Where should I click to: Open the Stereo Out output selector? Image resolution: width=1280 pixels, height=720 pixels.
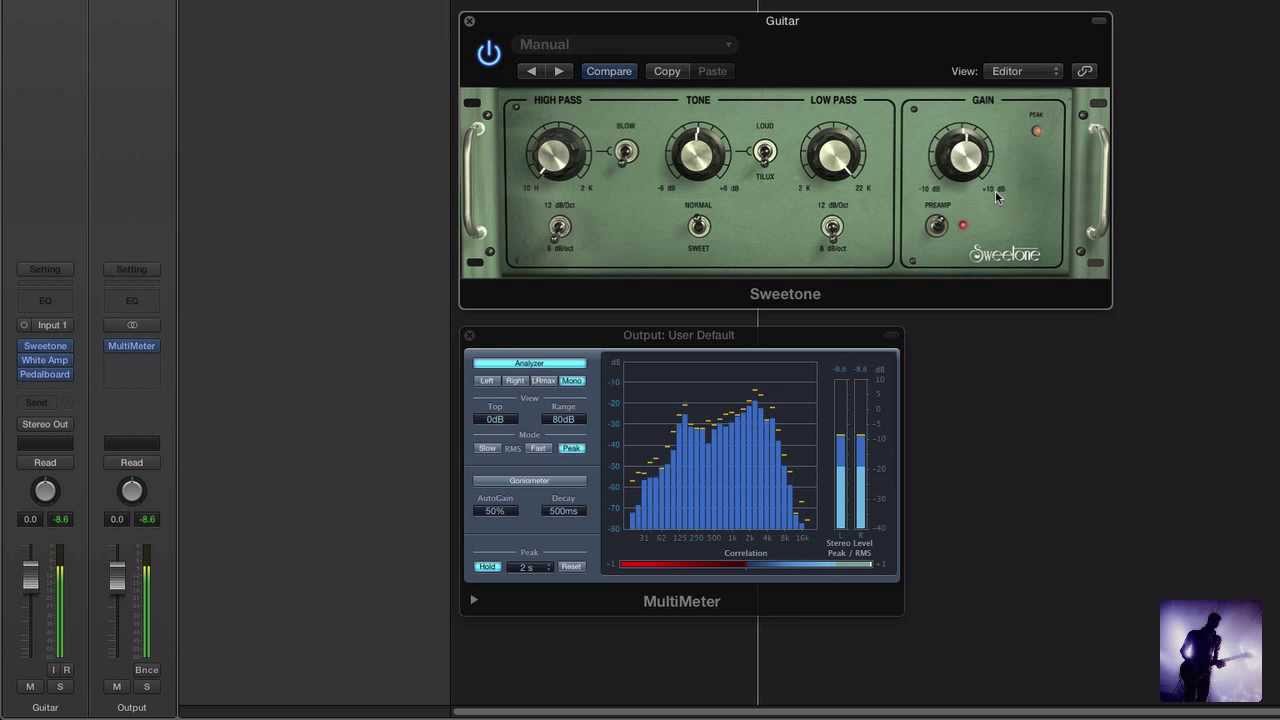pos(45,425)
